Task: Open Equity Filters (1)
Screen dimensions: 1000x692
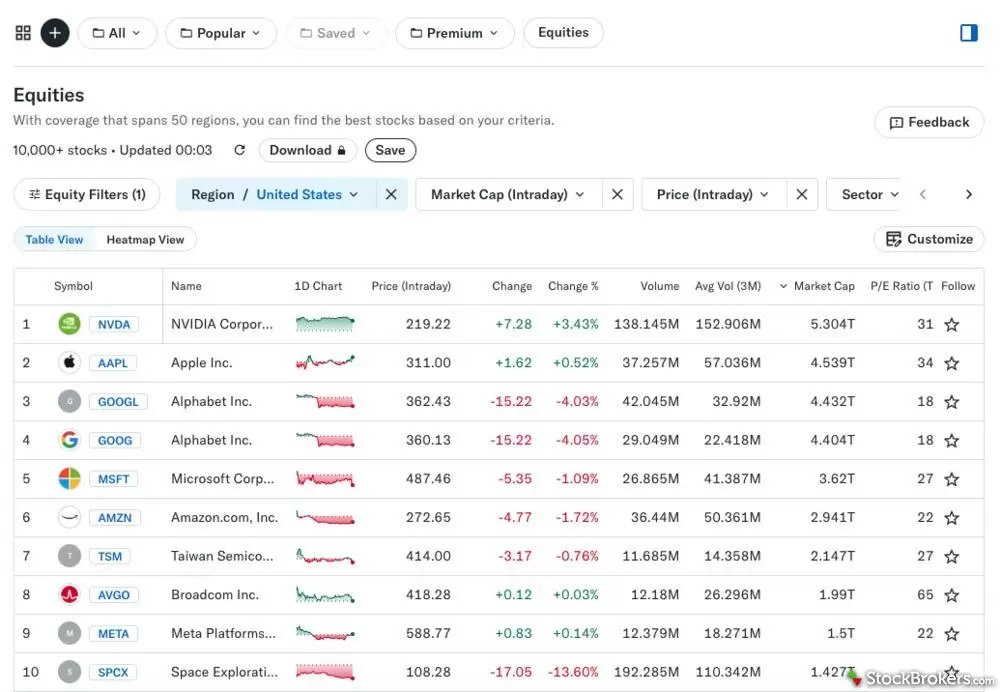Action: (x=87, y=195)
